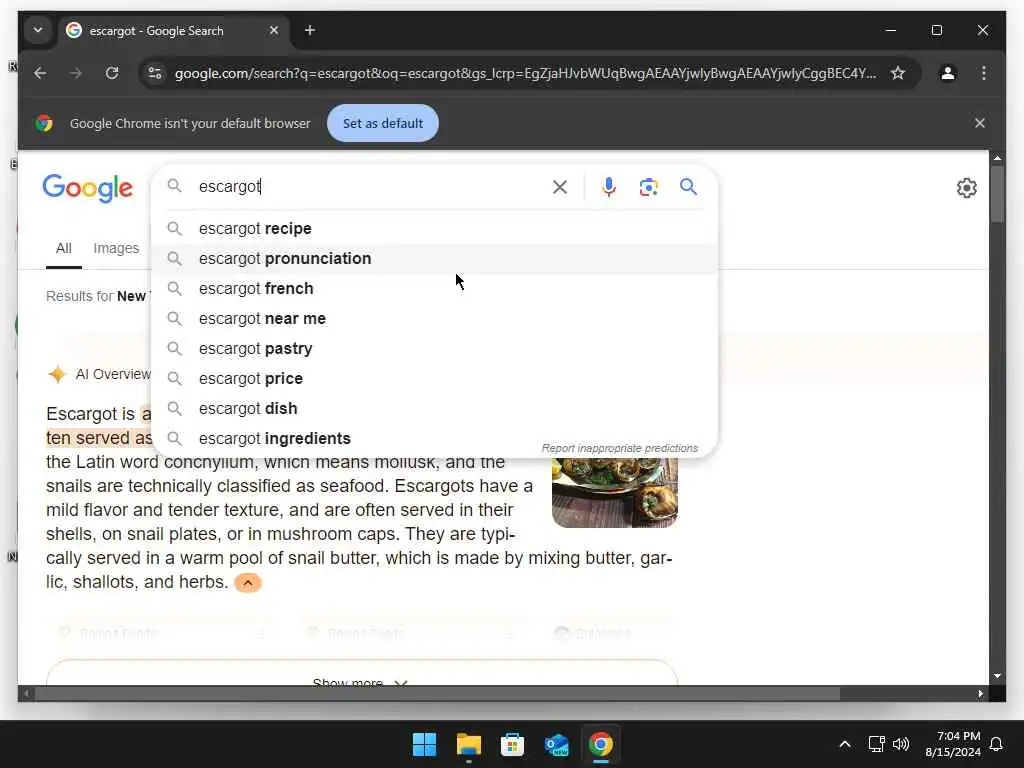Image resolution: width=1024 pixels, height=768 pixels.
Task: Show hidden system tray icons
Action: coord(844,744)
